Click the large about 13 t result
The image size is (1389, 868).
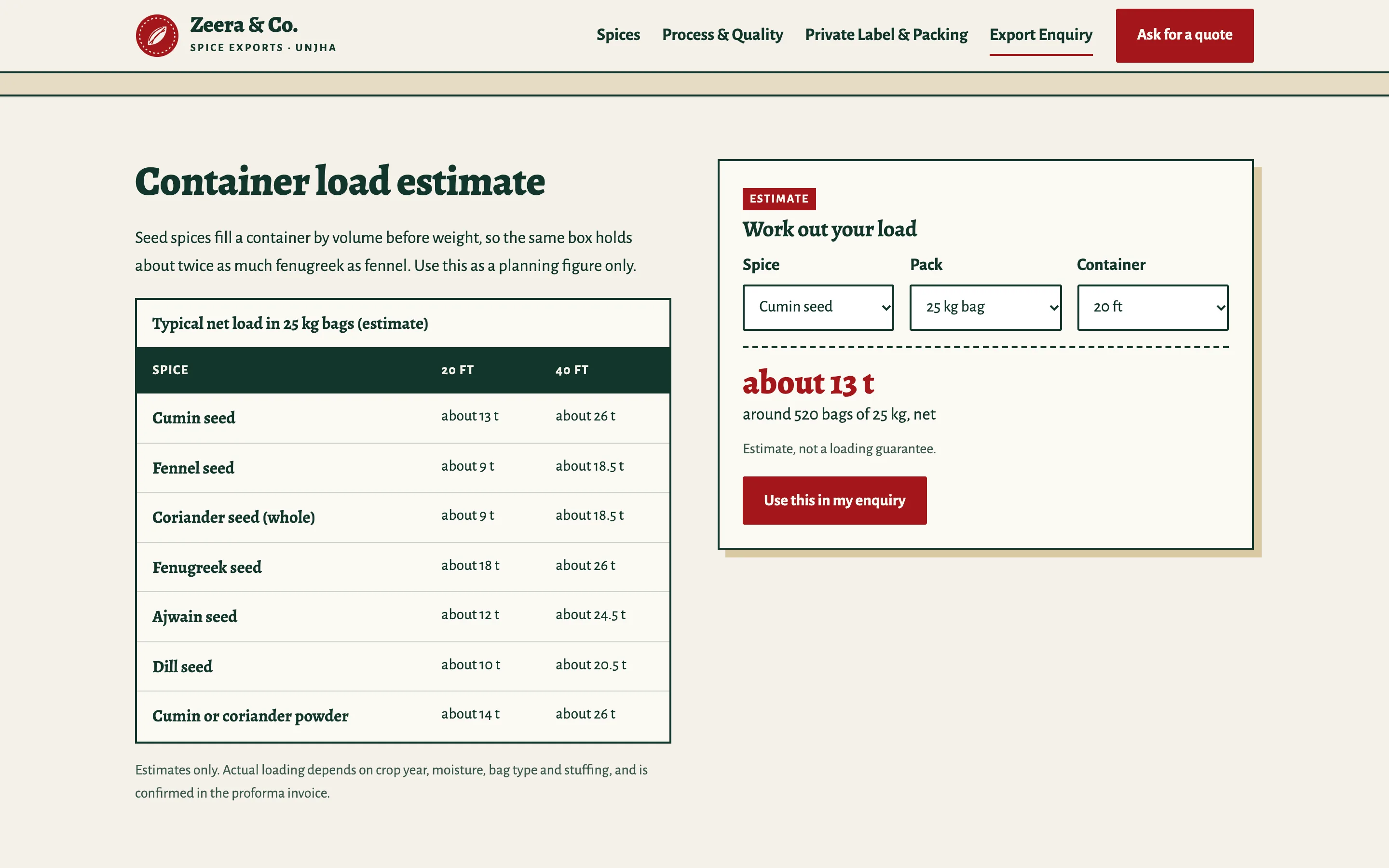point(808,382)
